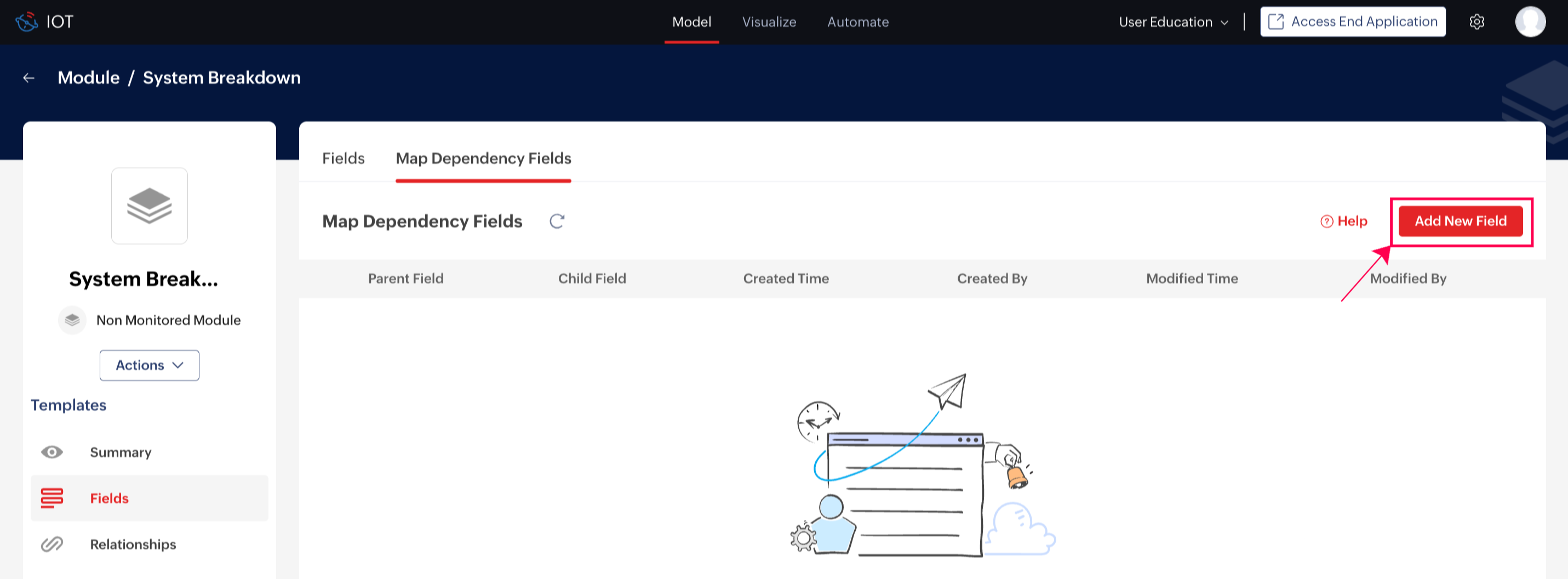
Task: Click Access End Application button
Action: tap(1353, 22)
